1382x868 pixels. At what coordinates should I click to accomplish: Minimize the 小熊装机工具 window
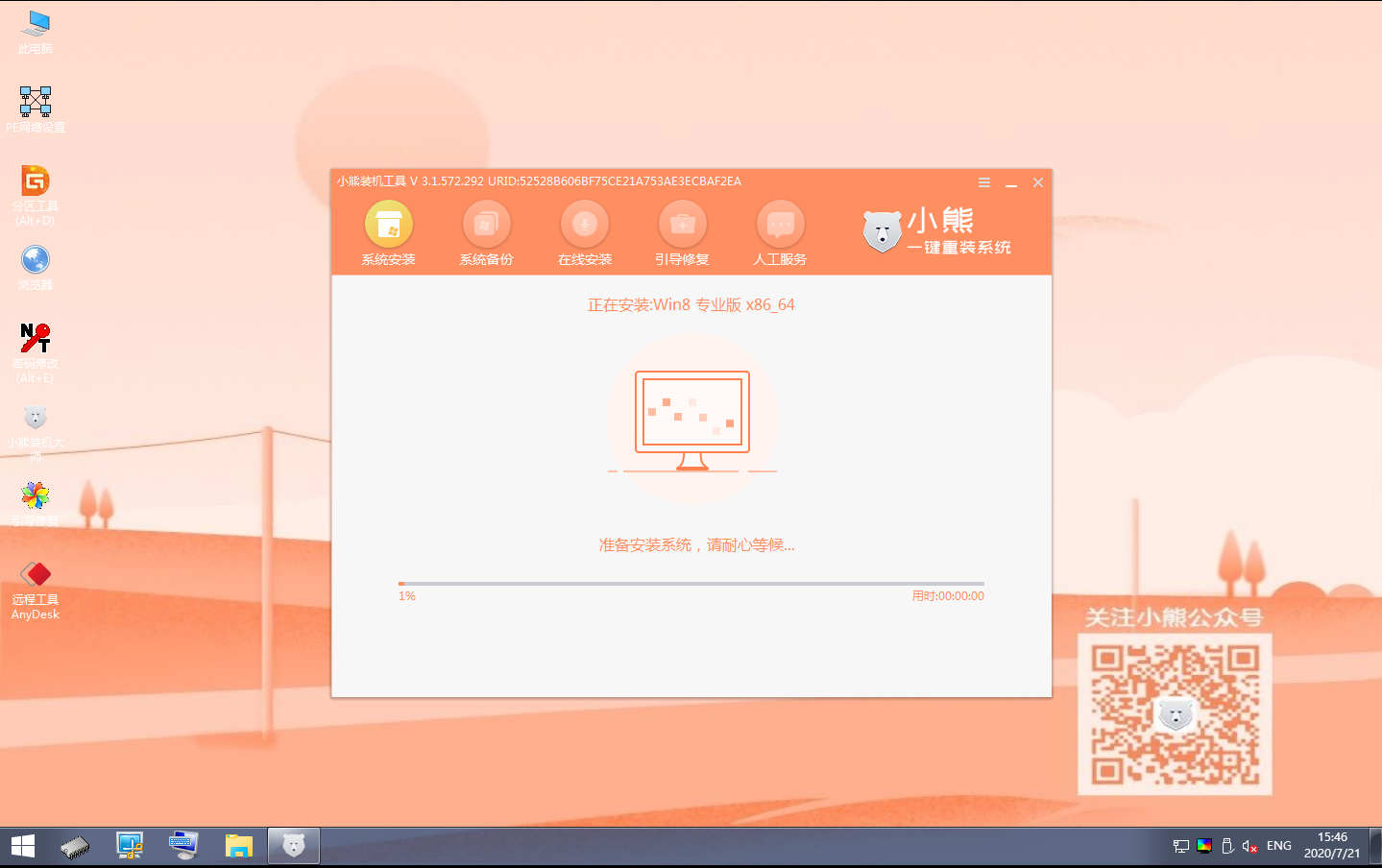pos(1011,182)
